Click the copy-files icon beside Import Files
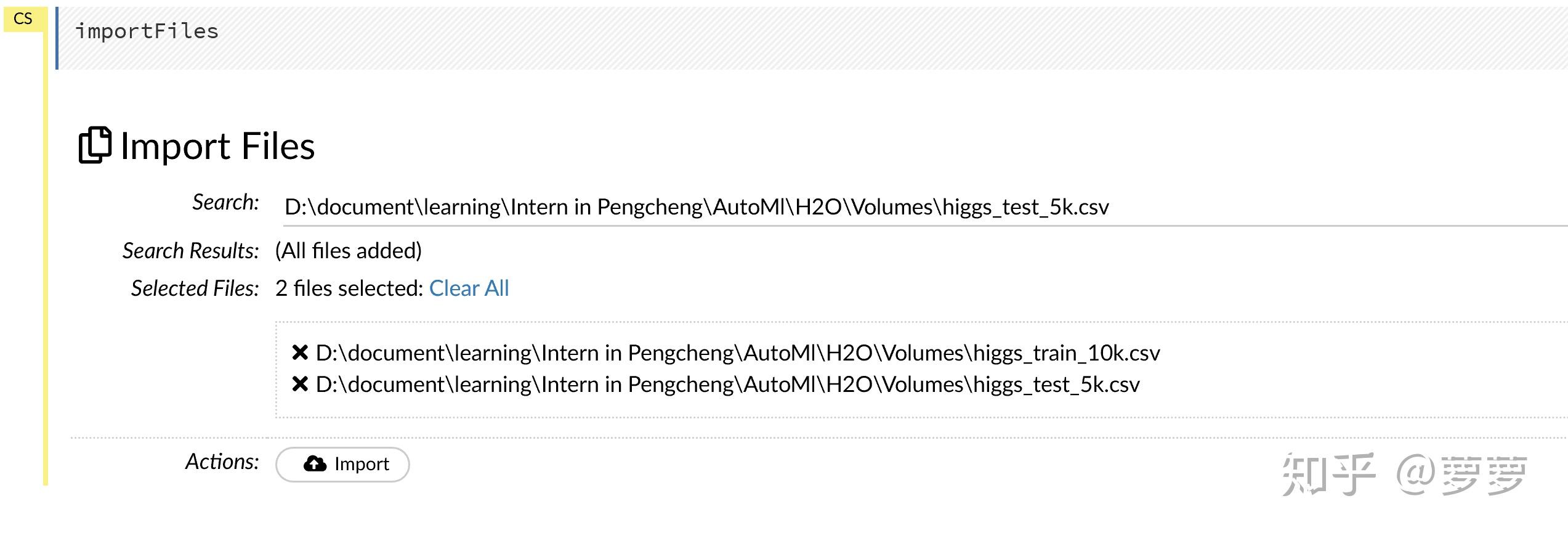The width and height of the screenshot is (1568, 538). pos(95,145)
